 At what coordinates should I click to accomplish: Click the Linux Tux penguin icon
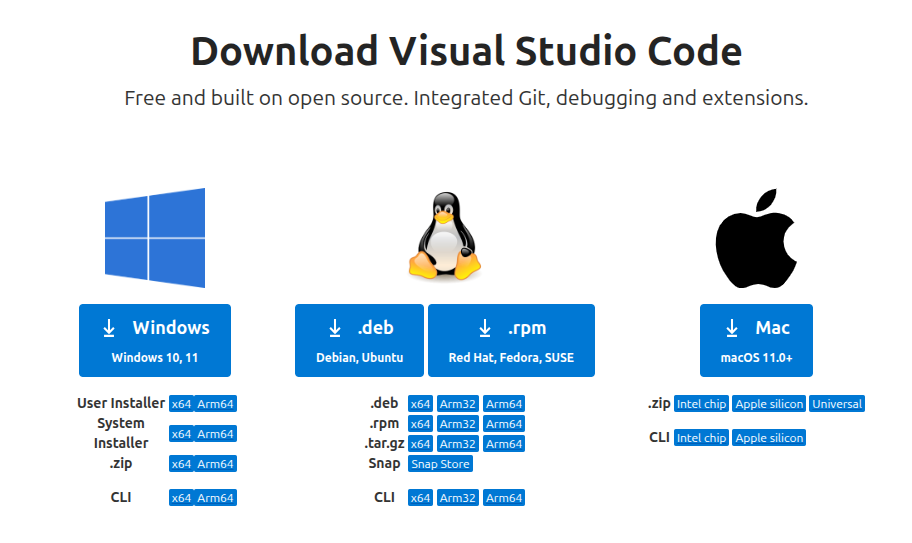click(444, 238)
